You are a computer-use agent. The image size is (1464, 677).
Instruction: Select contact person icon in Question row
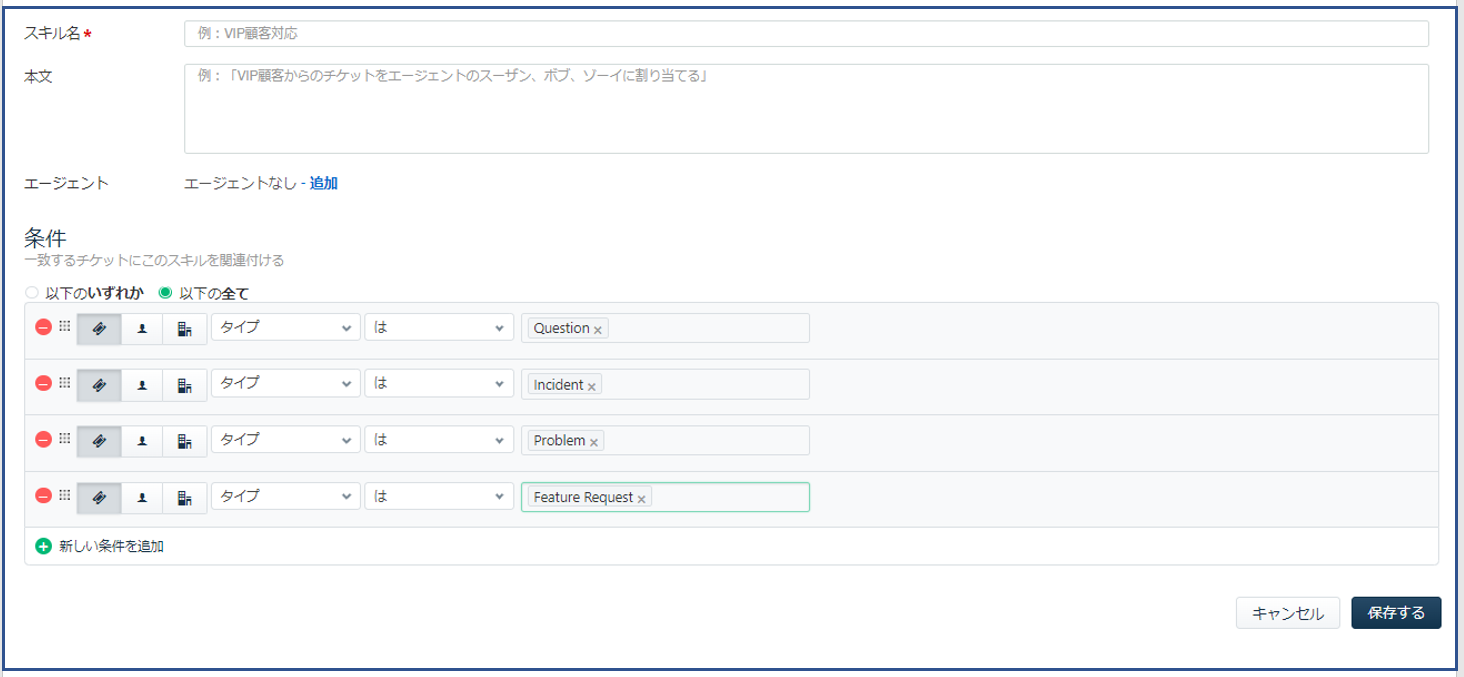[x=142, y=329]
